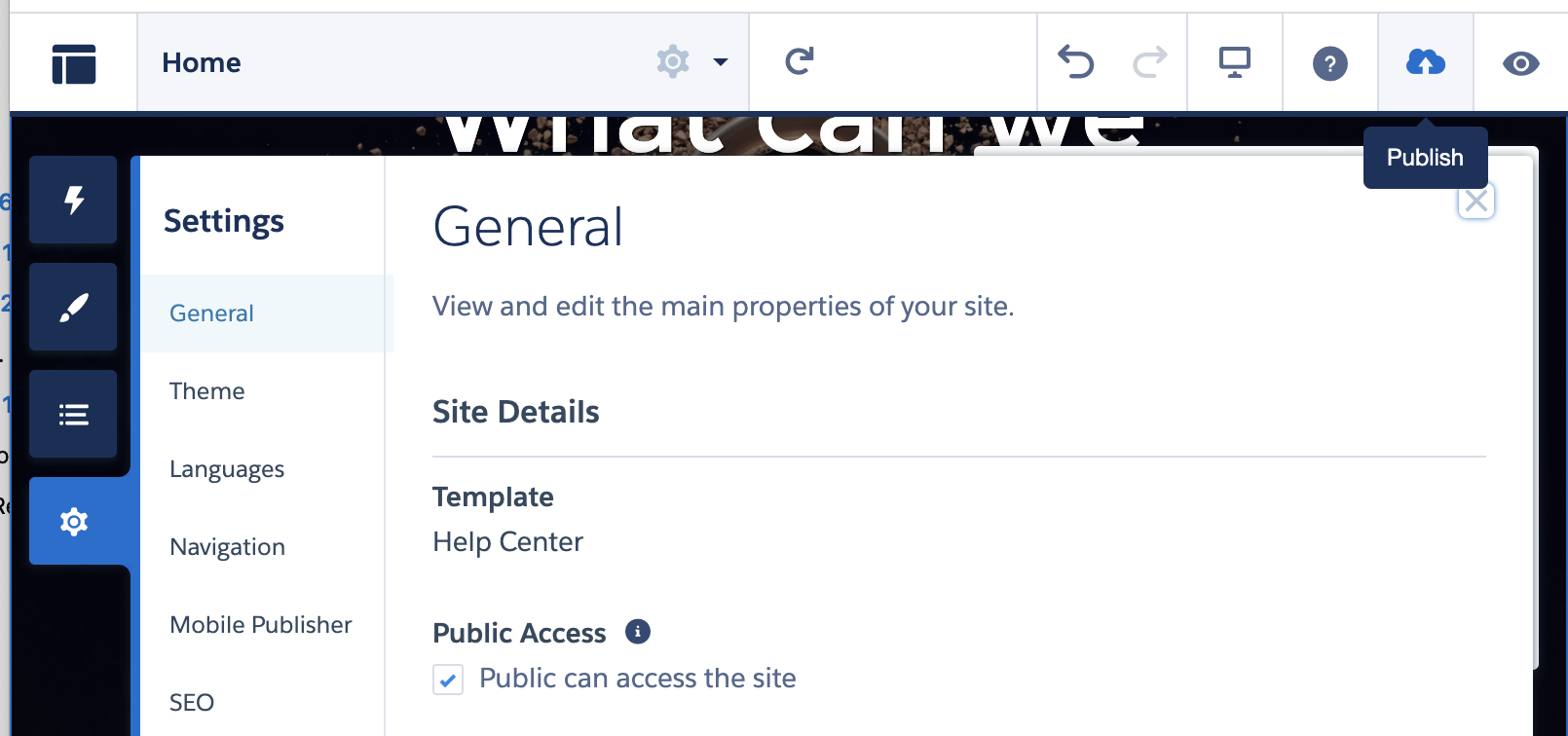Expand the Home page dropdown arrow

(721, 62)
